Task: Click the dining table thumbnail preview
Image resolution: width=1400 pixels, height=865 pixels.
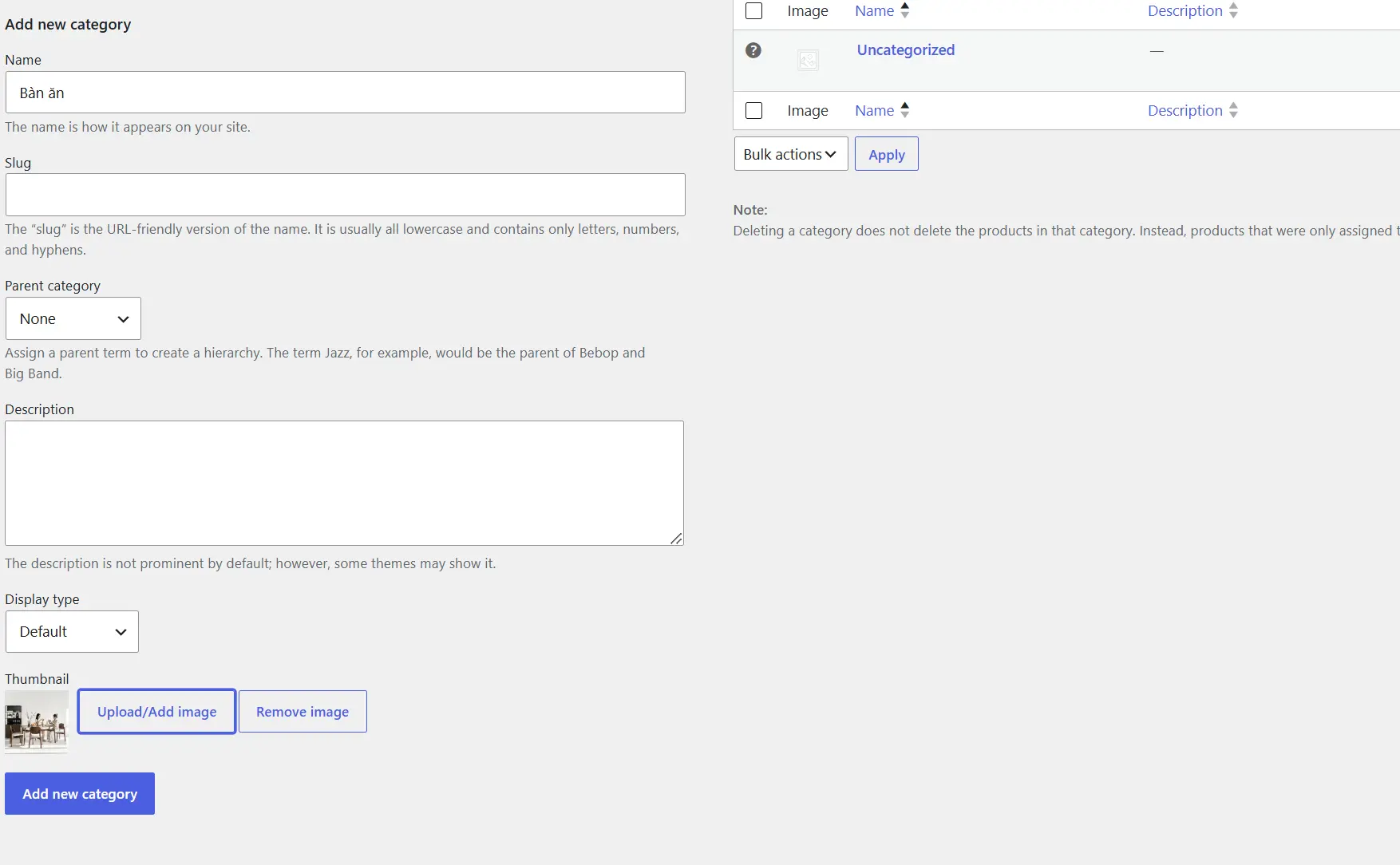Action: pyautogui.click(x=36, y=721)
